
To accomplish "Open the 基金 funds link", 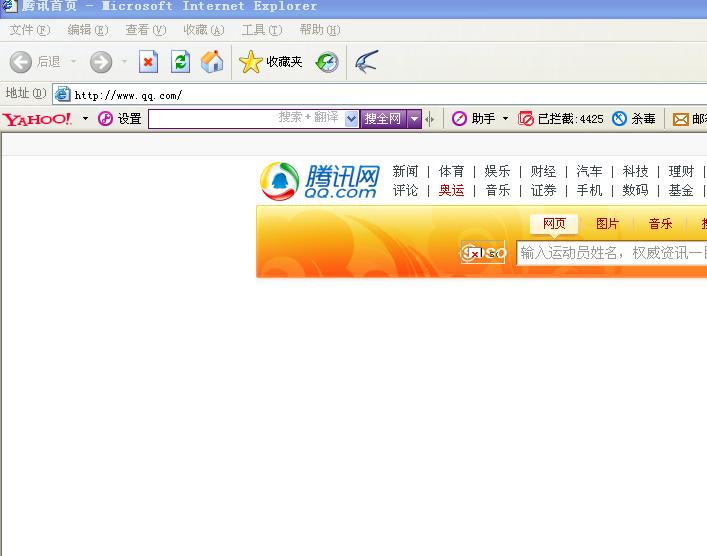I will (x=681, y=190).
